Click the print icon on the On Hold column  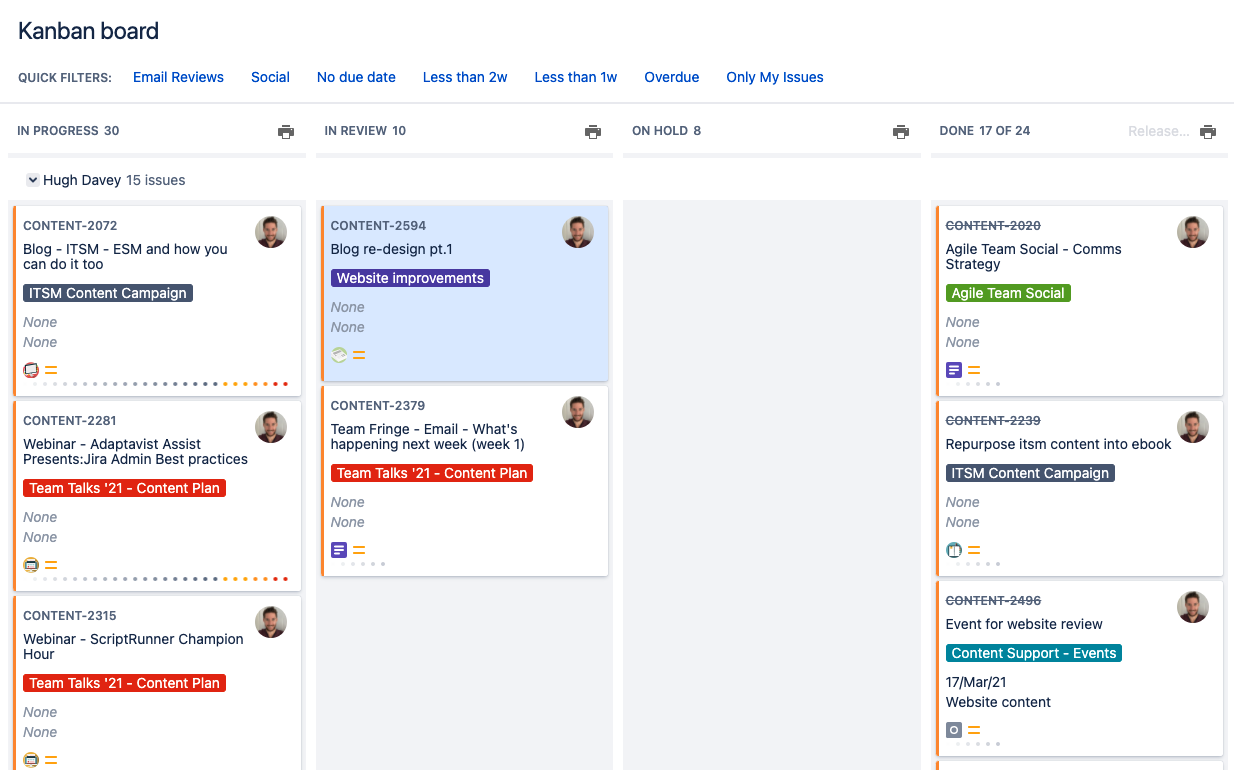(x=900, y=131)
